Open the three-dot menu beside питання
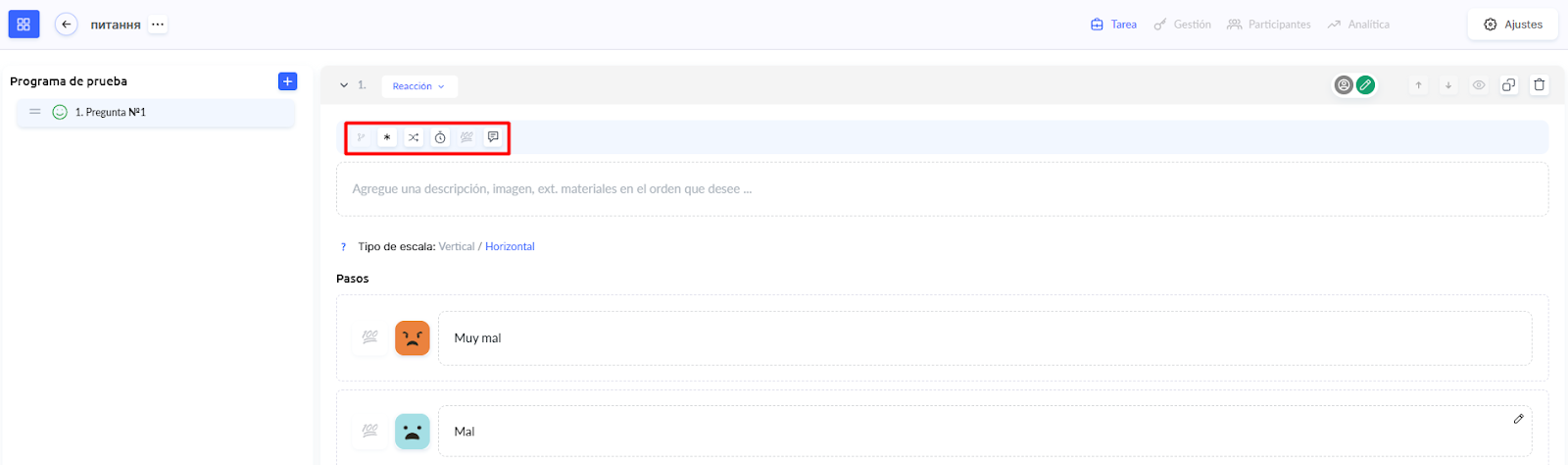 (x=158, y=25)
